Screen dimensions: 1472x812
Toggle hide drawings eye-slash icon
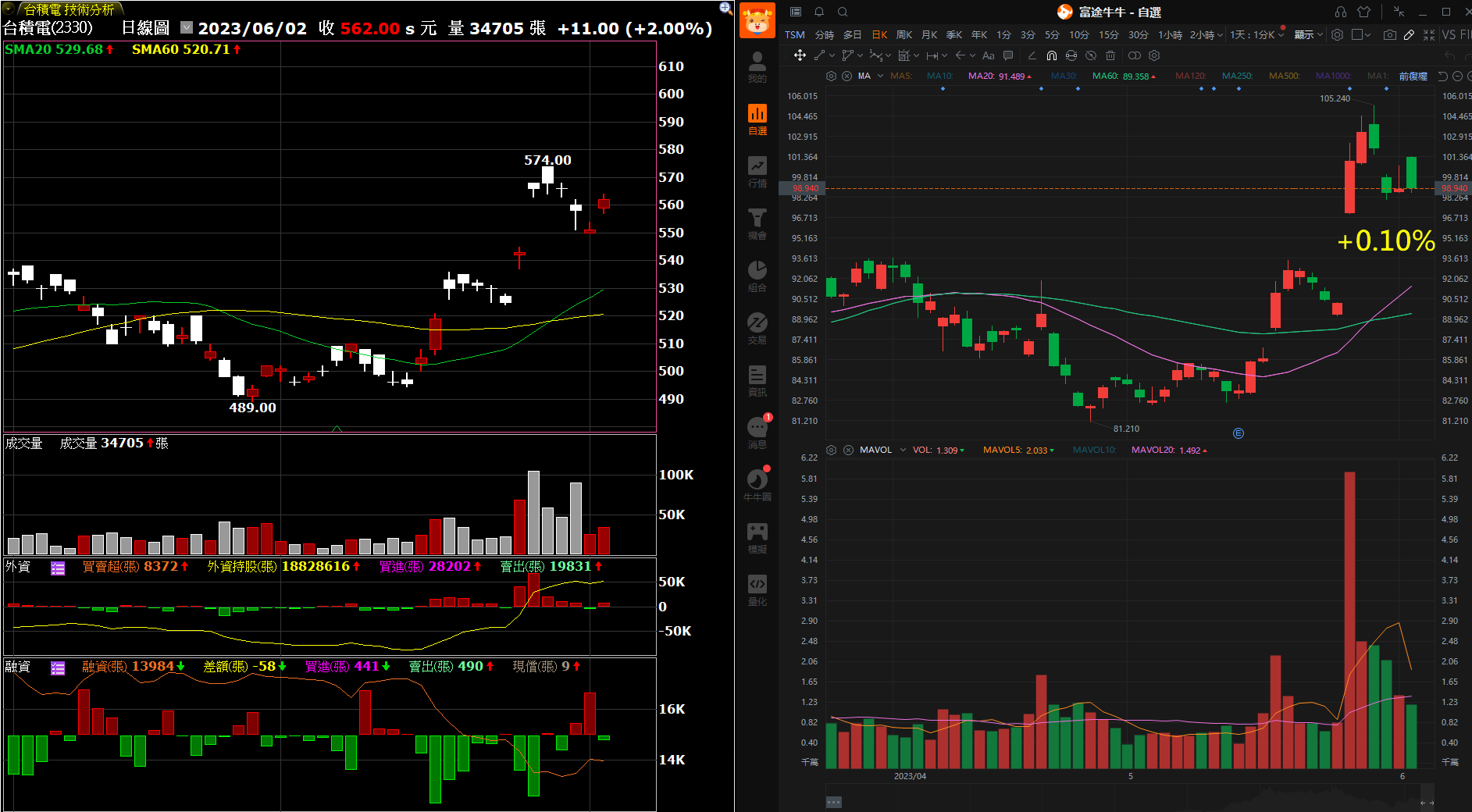point(1091,55)
